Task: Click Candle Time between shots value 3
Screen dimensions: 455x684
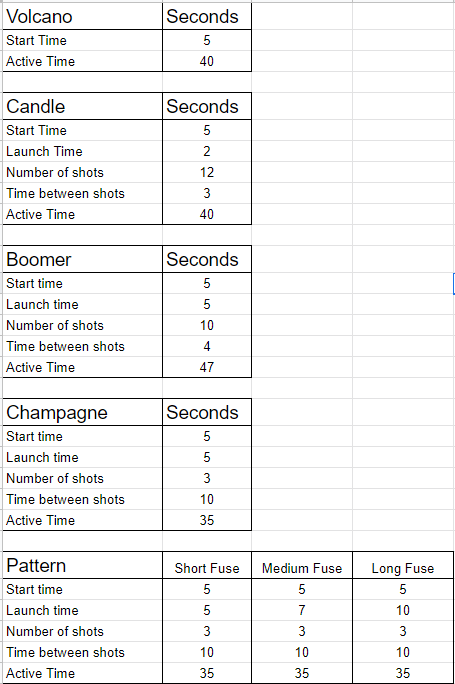Action: [x=207, y=193]
